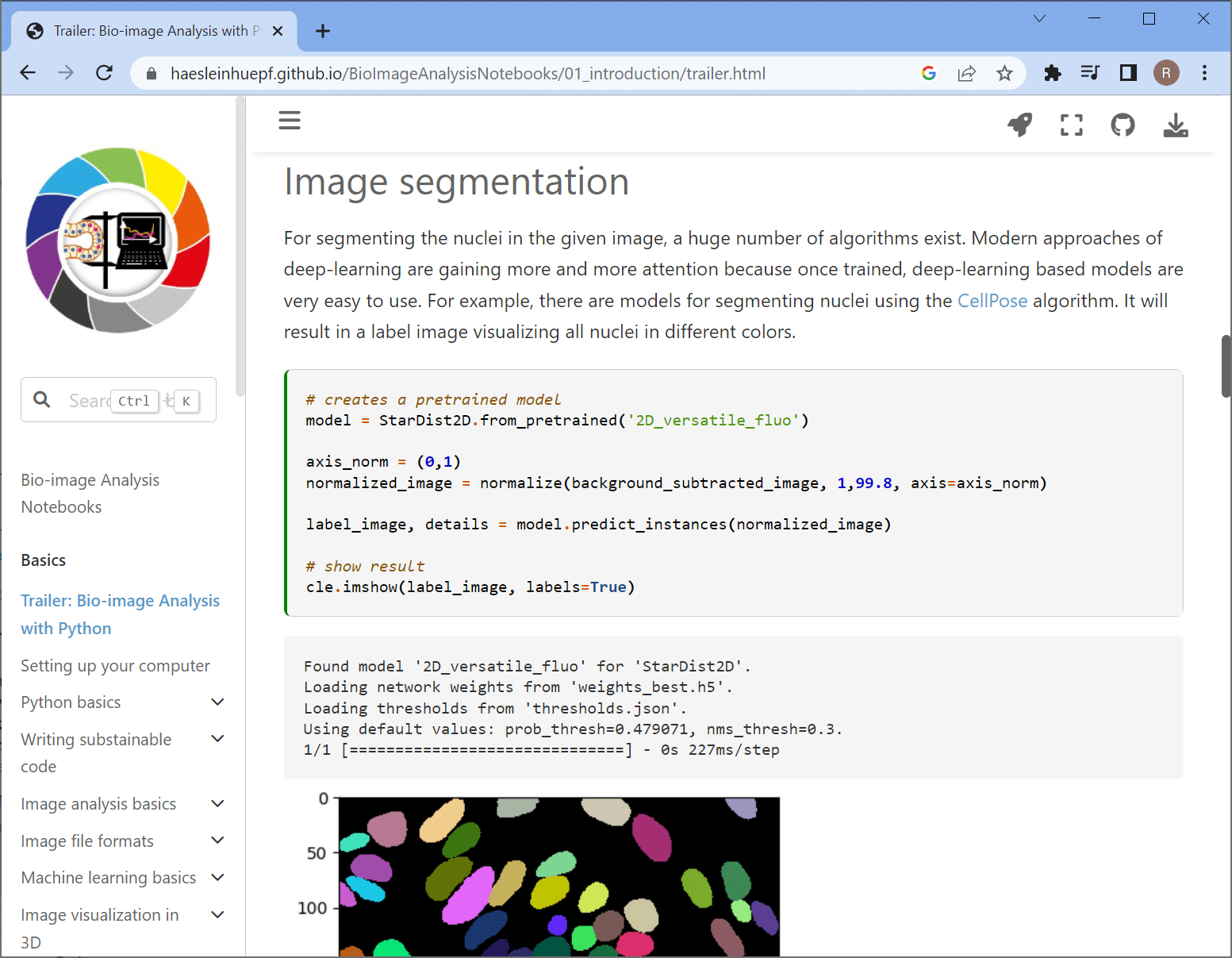Reload the current page
The image size is (1232, 958).
[x=104, y=74]
